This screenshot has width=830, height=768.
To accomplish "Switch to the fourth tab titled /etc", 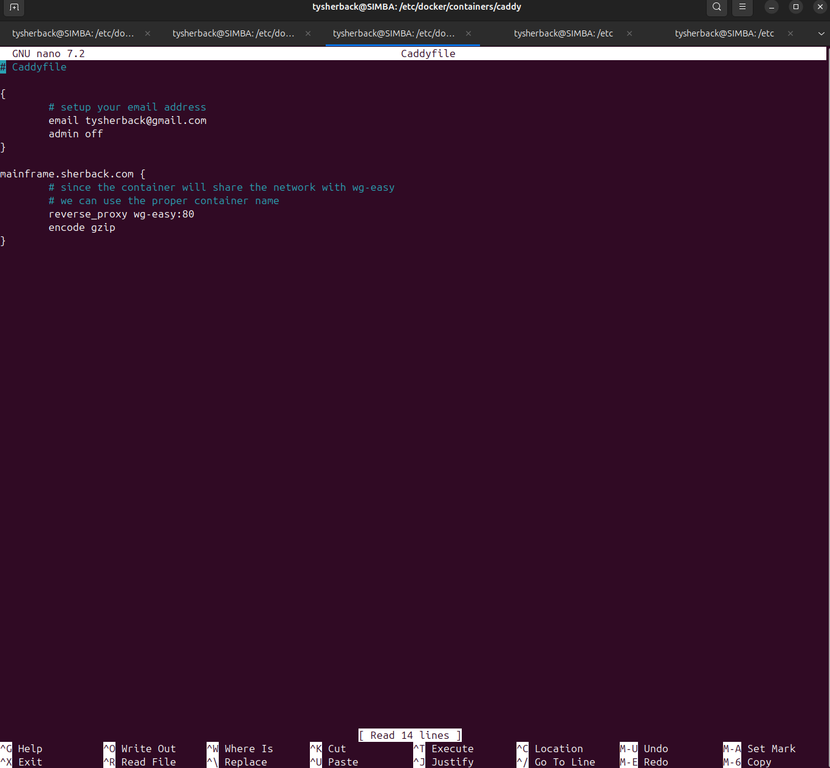I will tap(563, 33).
